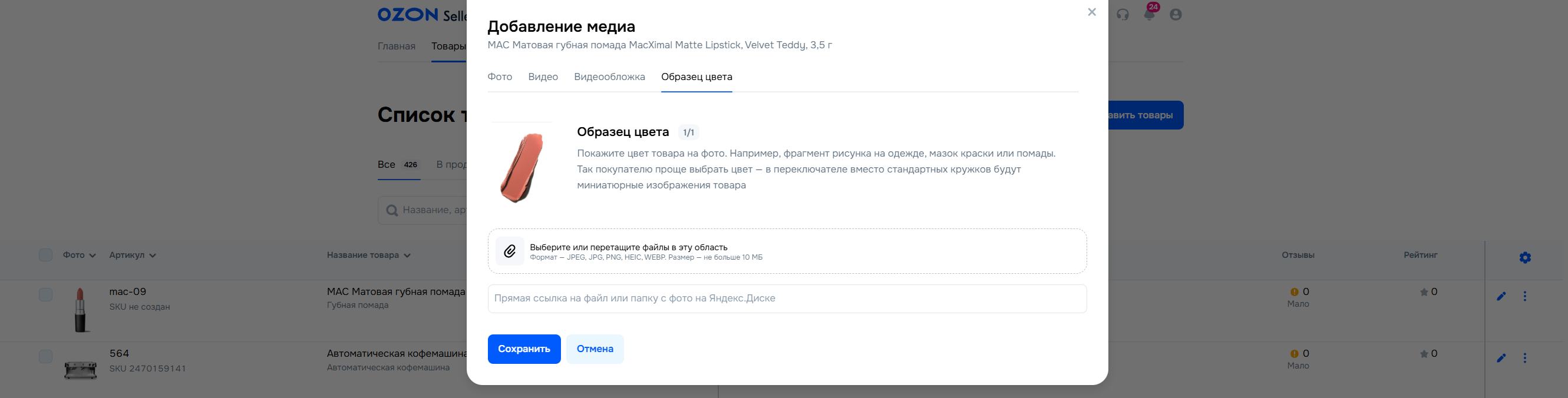Click the OZON logo
The image size is (1568, 398).
[407, 15]
